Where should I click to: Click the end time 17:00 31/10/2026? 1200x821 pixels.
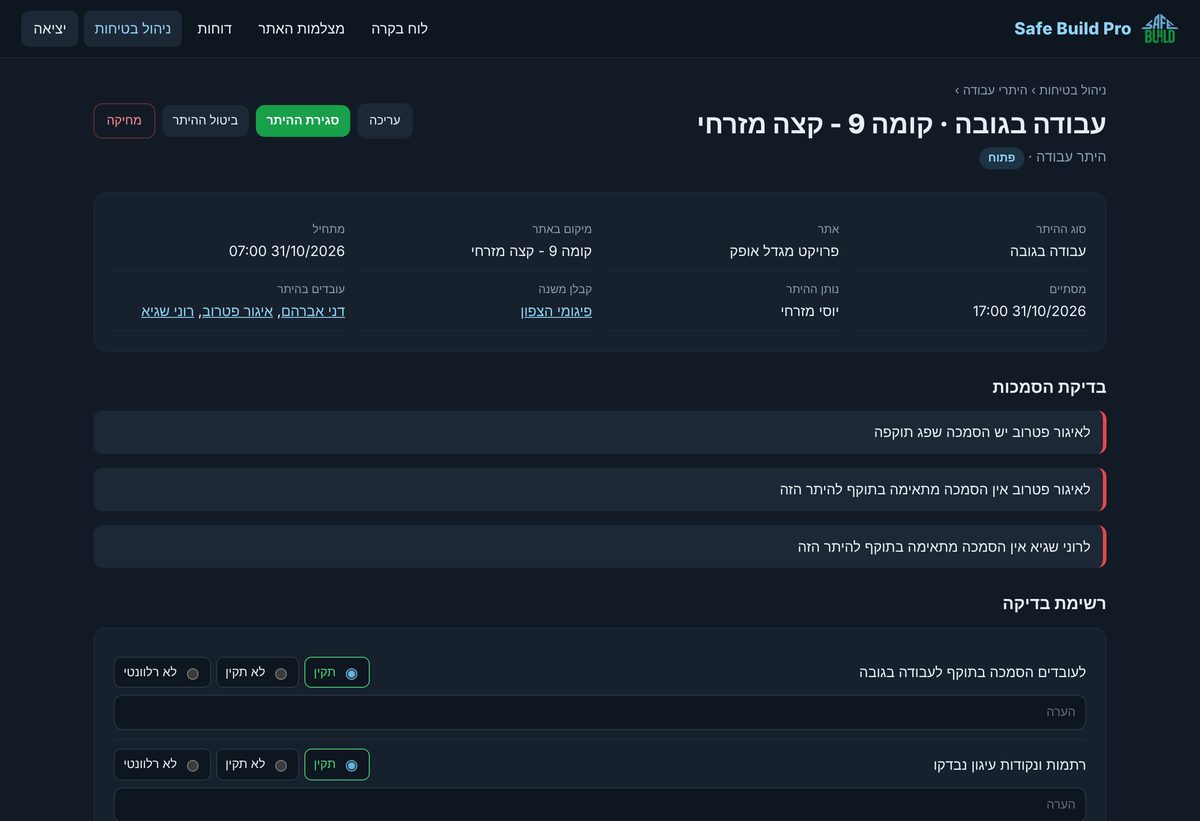[x=1029, y=311]
